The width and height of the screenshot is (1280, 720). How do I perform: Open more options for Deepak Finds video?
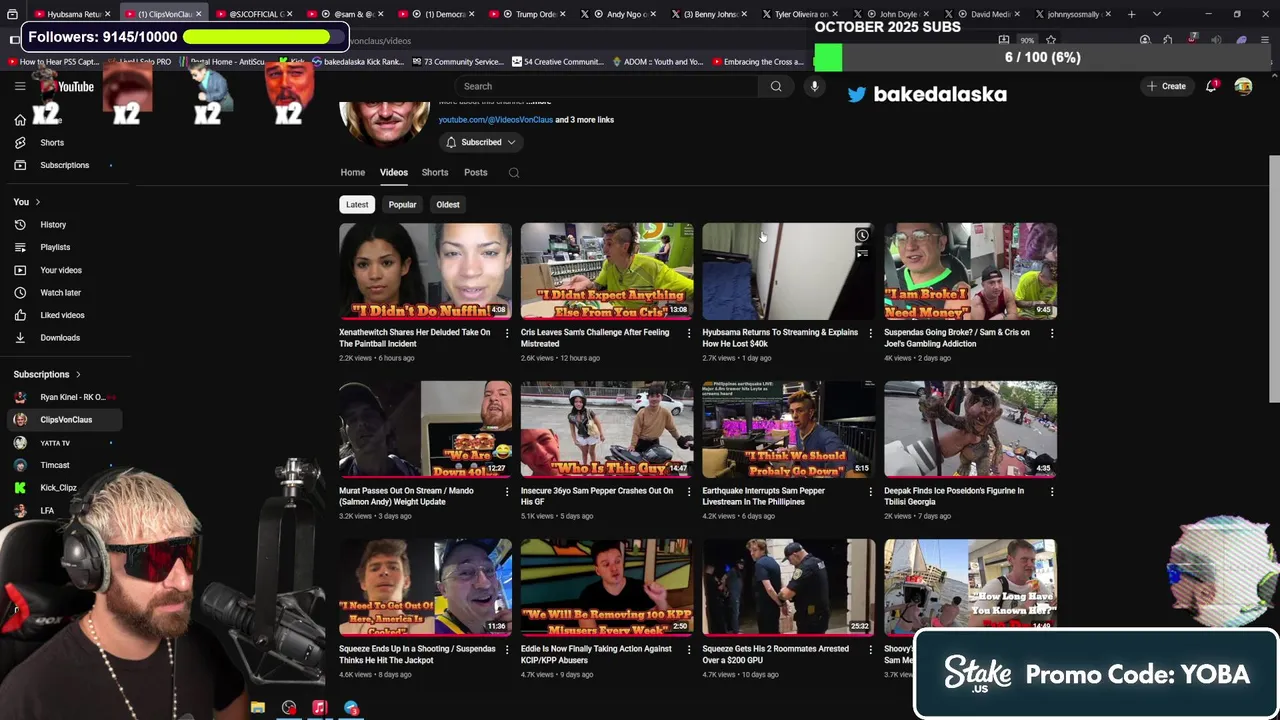[x=1051, y=492]
